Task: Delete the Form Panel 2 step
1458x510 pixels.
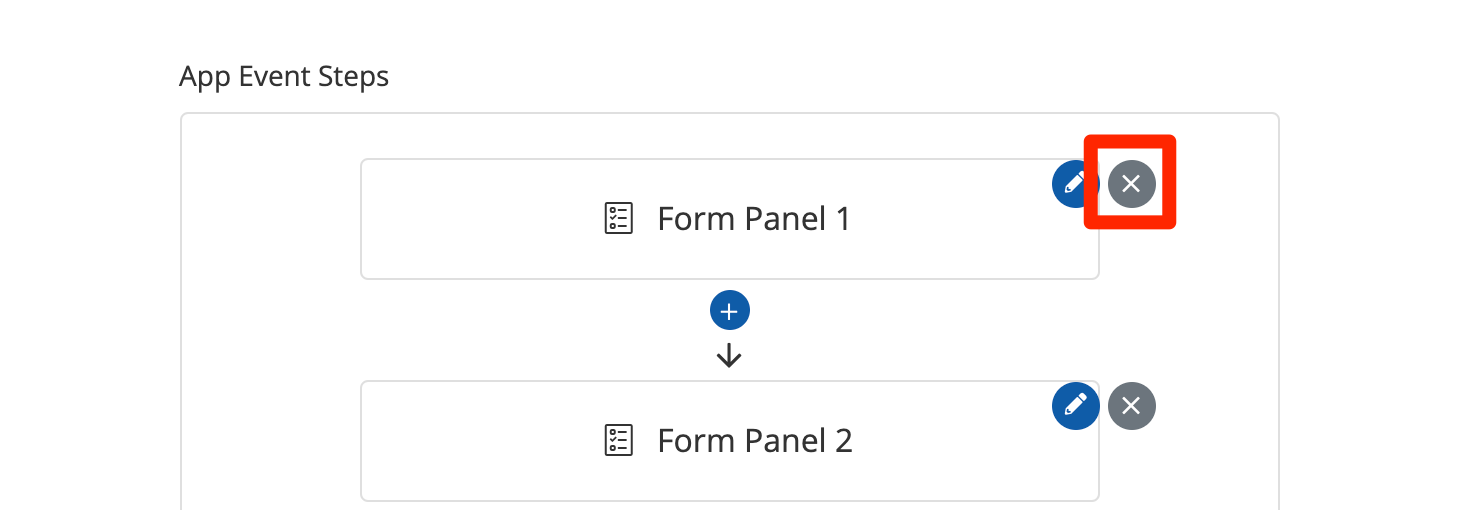Action: pos(1131,405)
